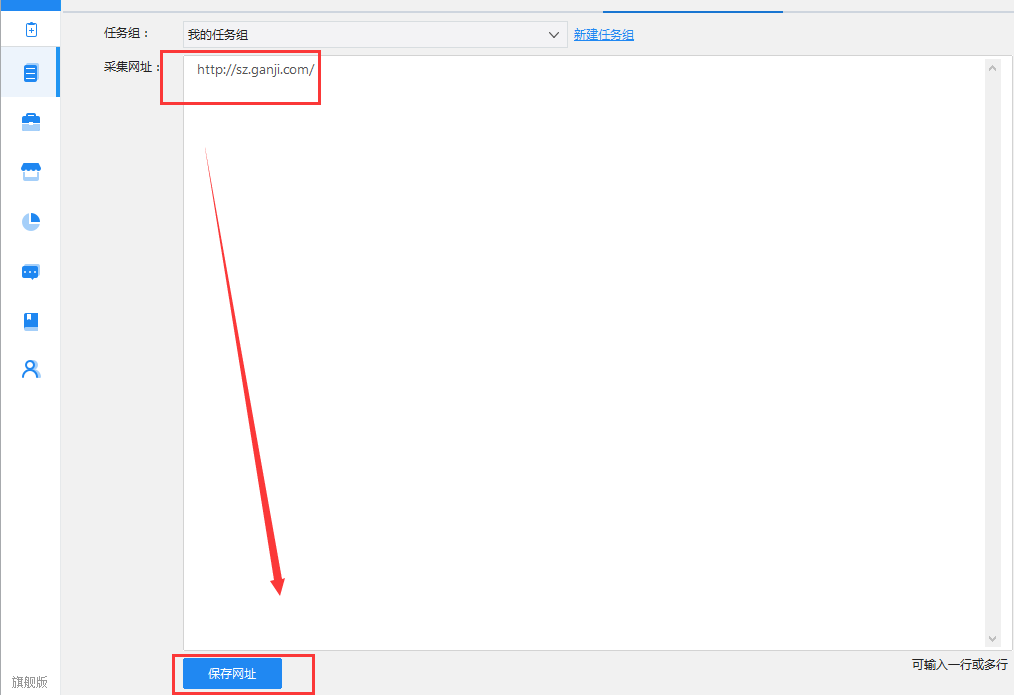Viewport: 1014px width, 695px height.
Task: Select the task list document icon
Action: coord(30,73)
